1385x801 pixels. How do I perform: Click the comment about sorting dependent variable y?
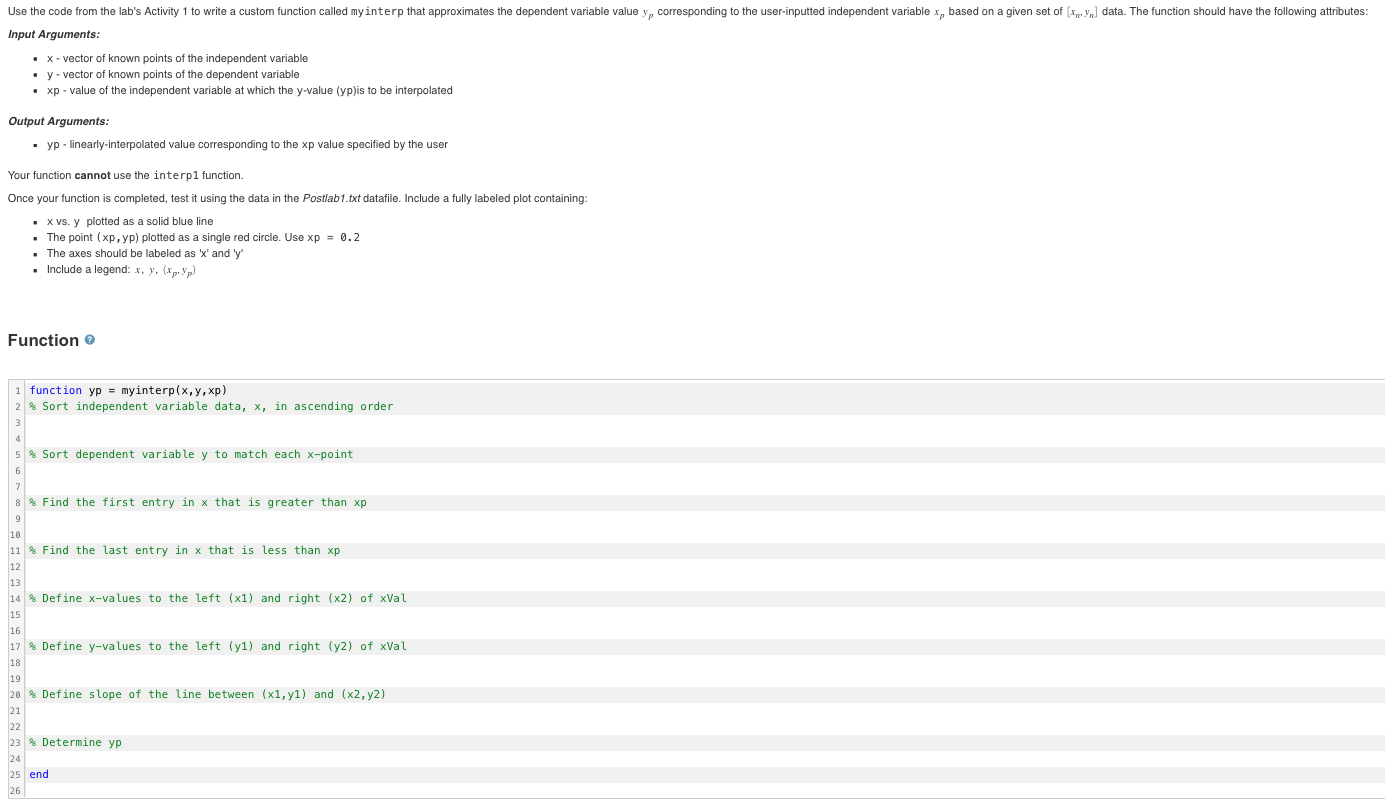pos(191,454)
